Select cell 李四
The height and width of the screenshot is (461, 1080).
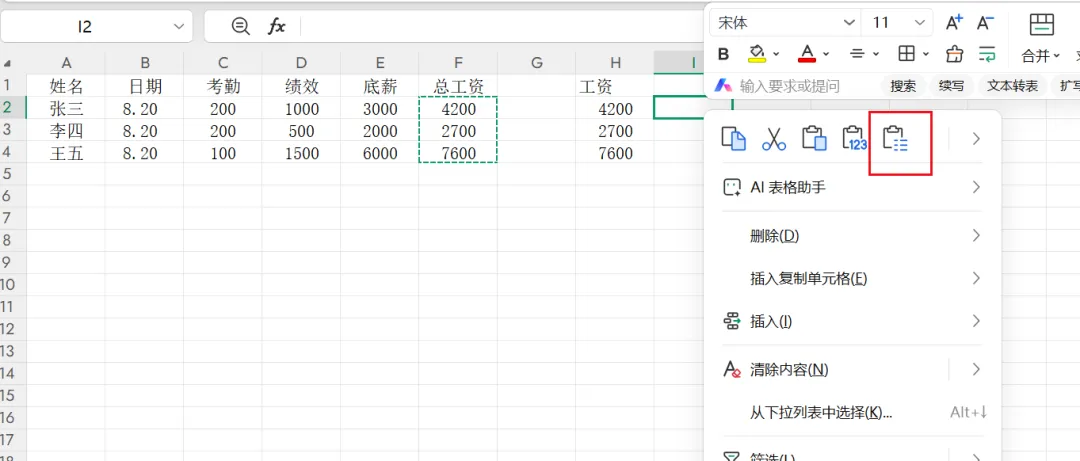click(x=66, y=131)
